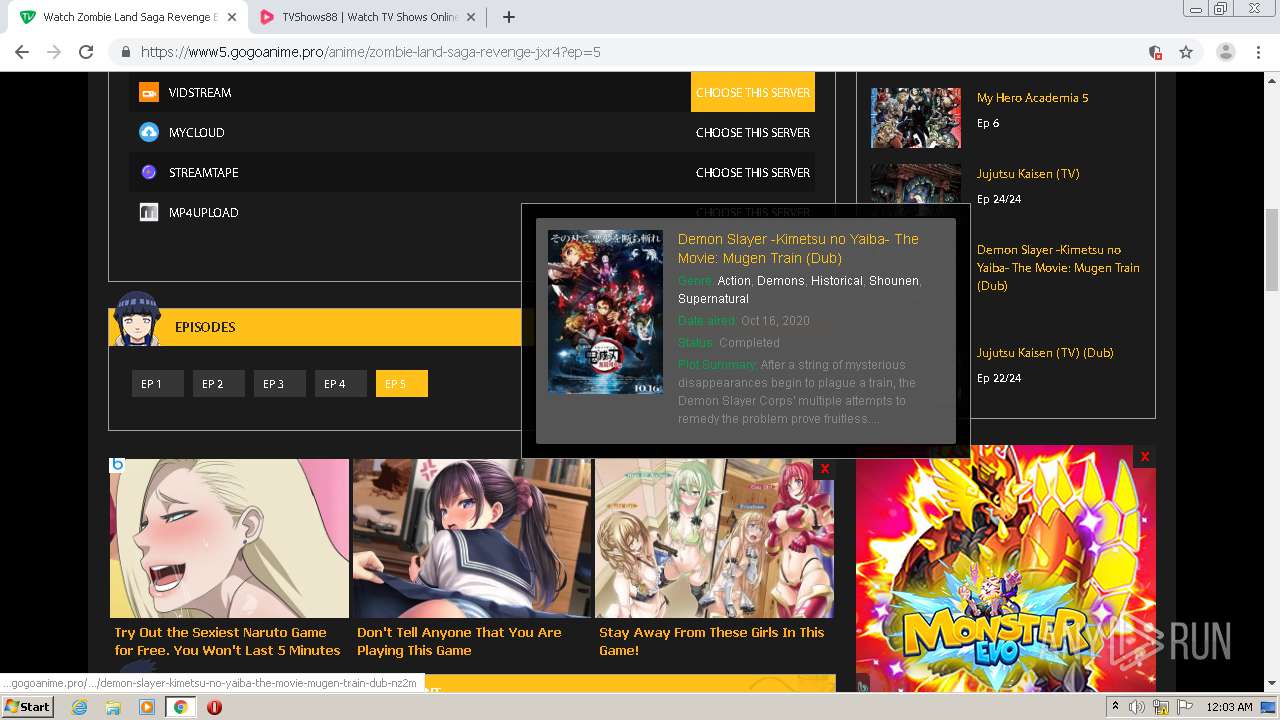
Task: Click the MP4Upload server icon
Action: 149,212
